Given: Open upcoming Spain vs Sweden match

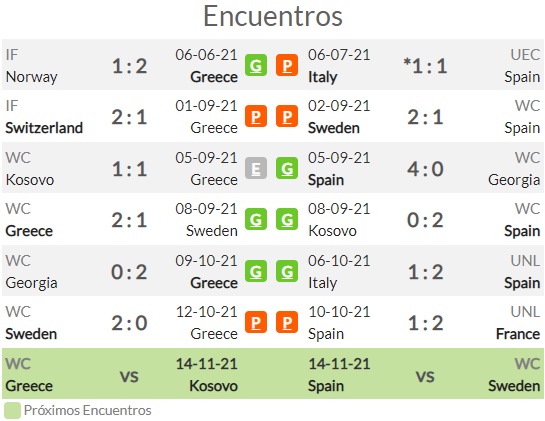Looking at the screenshot, I should [424, 374].
